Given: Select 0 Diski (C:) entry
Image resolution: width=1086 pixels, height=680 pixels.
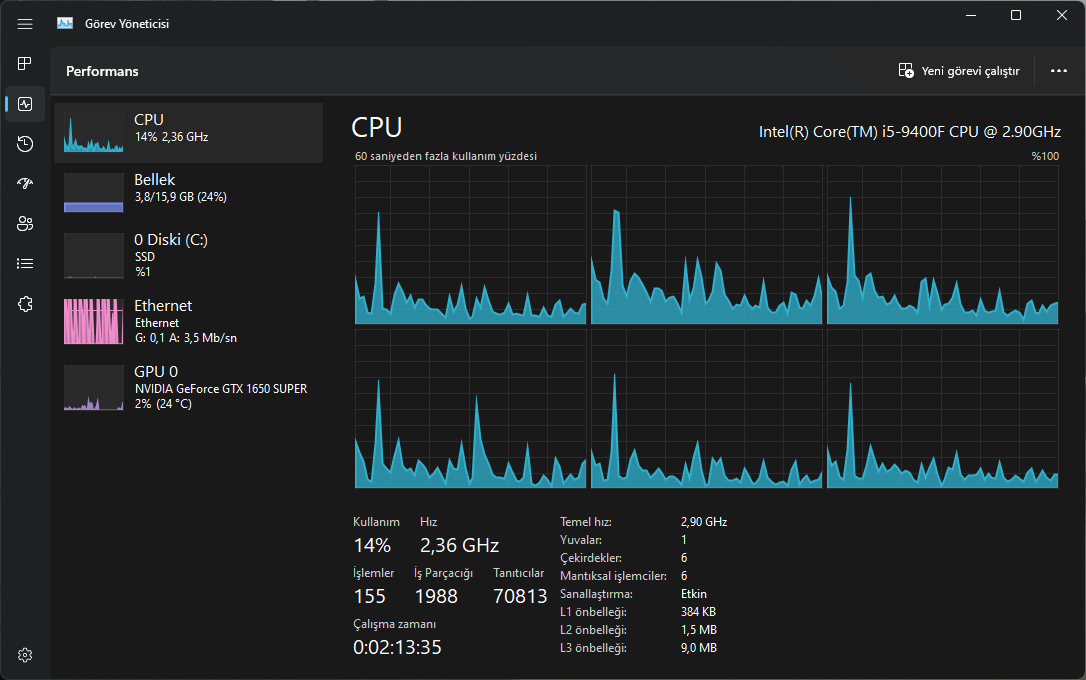Looking at the screenshot, I should (189, 254).
